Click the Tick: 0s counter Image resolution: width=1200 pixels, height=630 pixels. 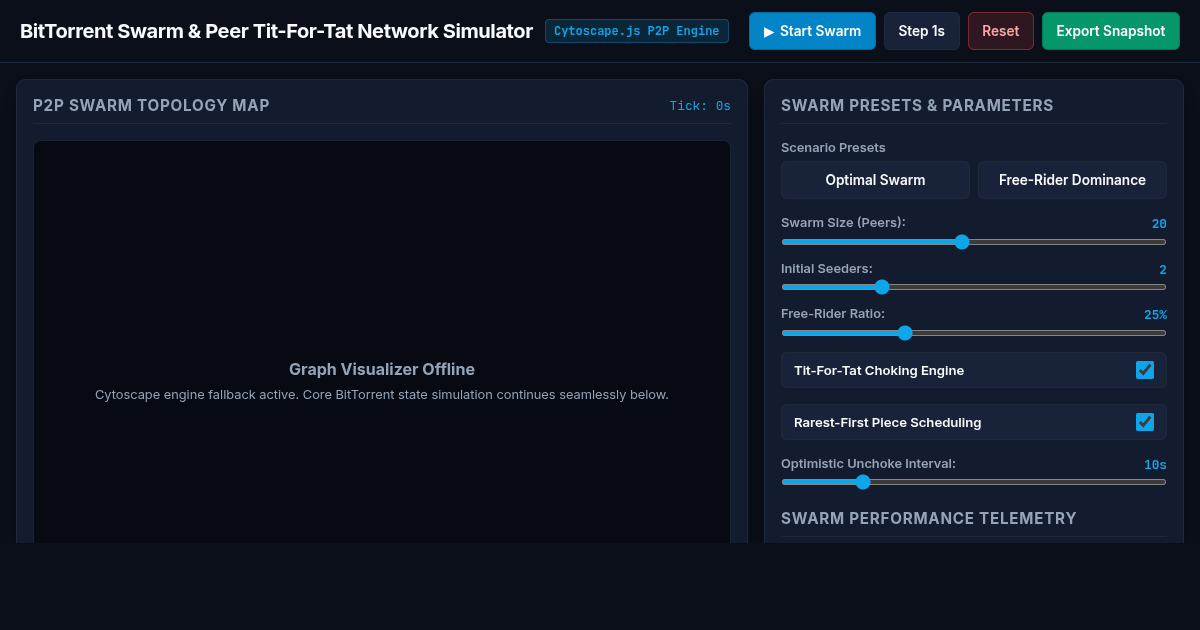click(x=700, y=106)
